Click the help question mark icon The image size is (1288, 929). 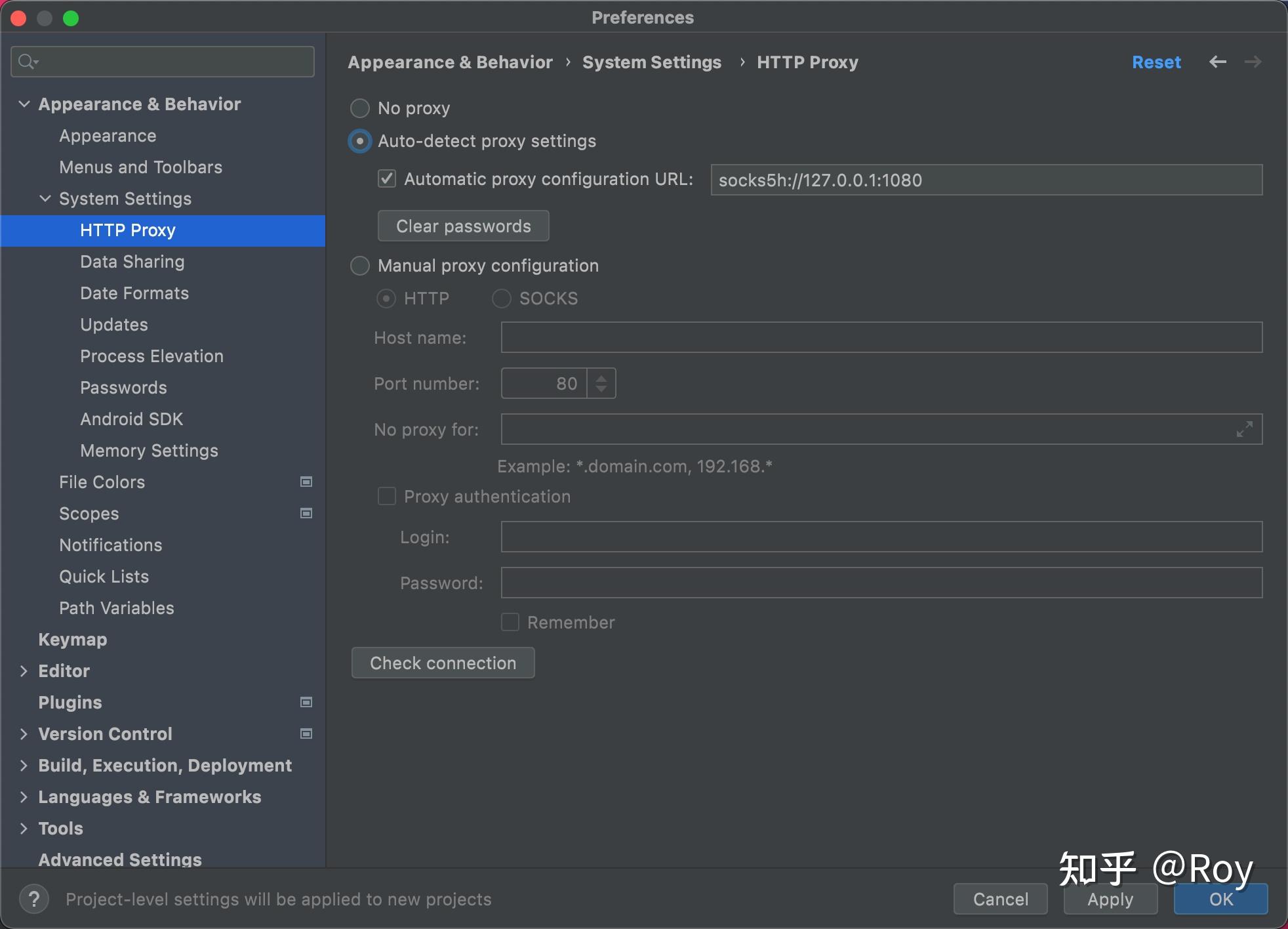[34, 899]
